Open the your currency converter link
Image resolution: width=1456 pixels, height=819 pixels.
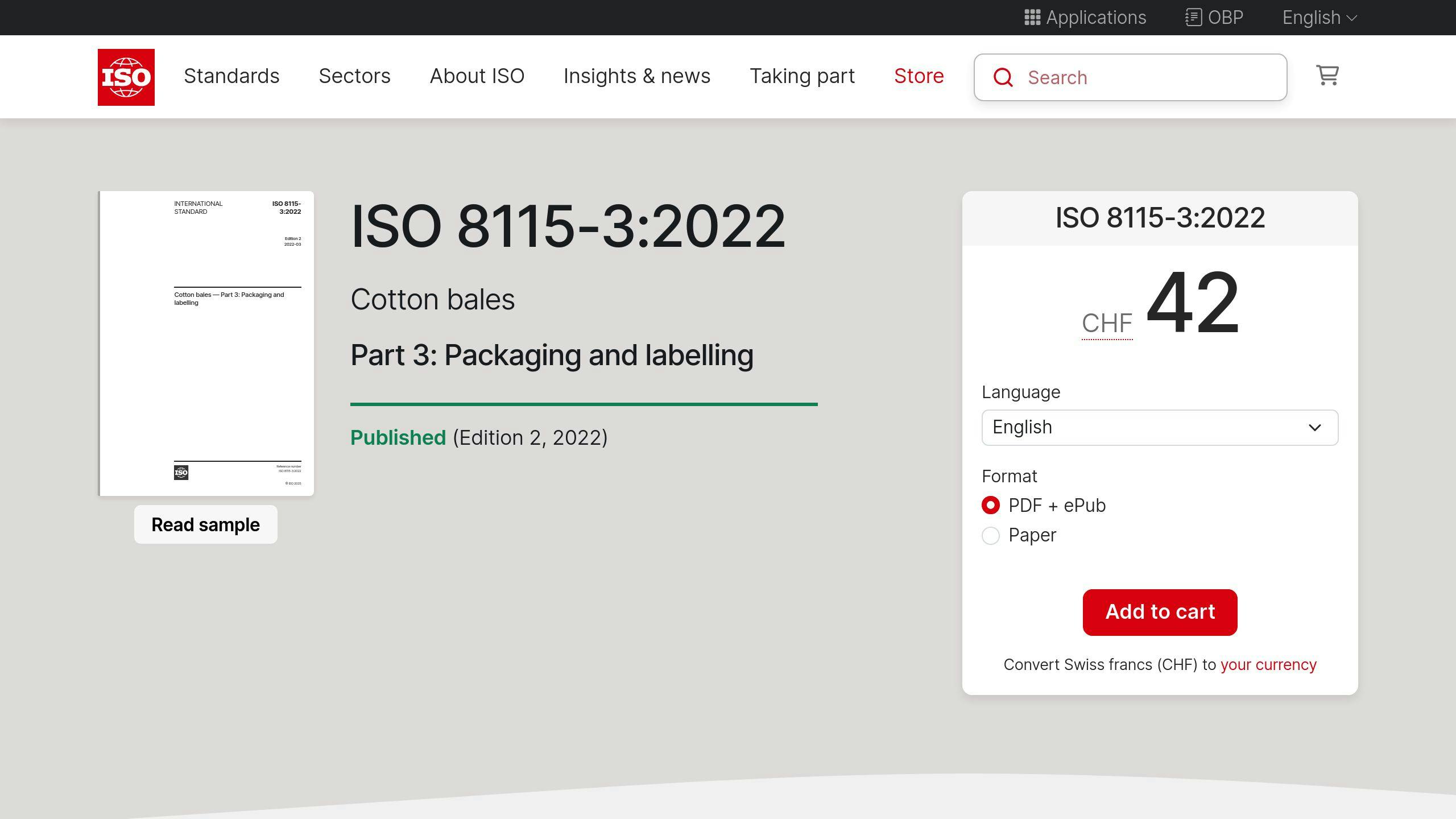(1268, 665)
